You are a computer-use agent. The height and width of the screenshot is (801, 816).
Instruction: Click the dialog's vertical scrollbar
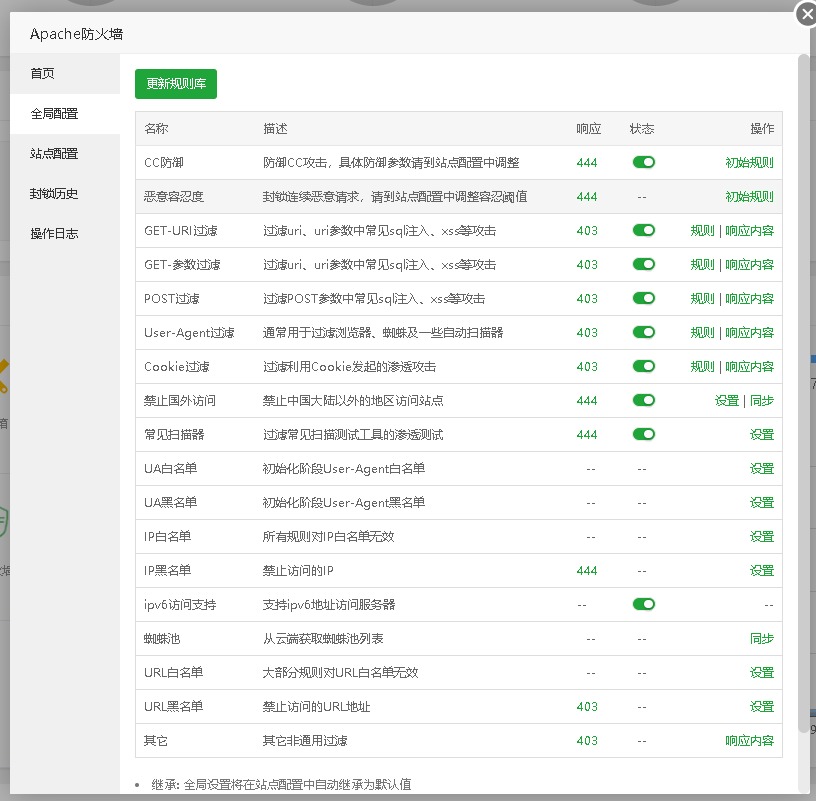804,393
